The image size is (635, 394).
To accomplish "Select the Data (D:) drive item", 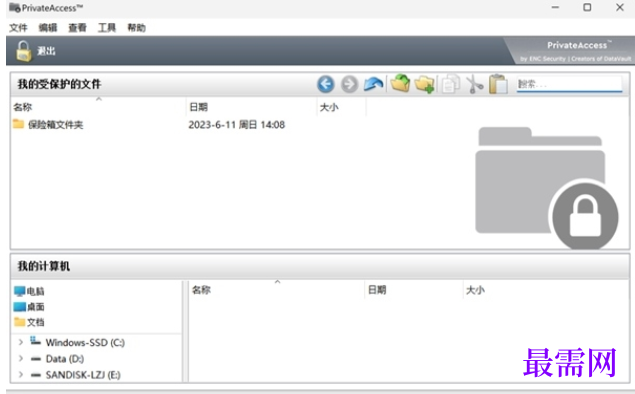I will click(x=65, y=359).
